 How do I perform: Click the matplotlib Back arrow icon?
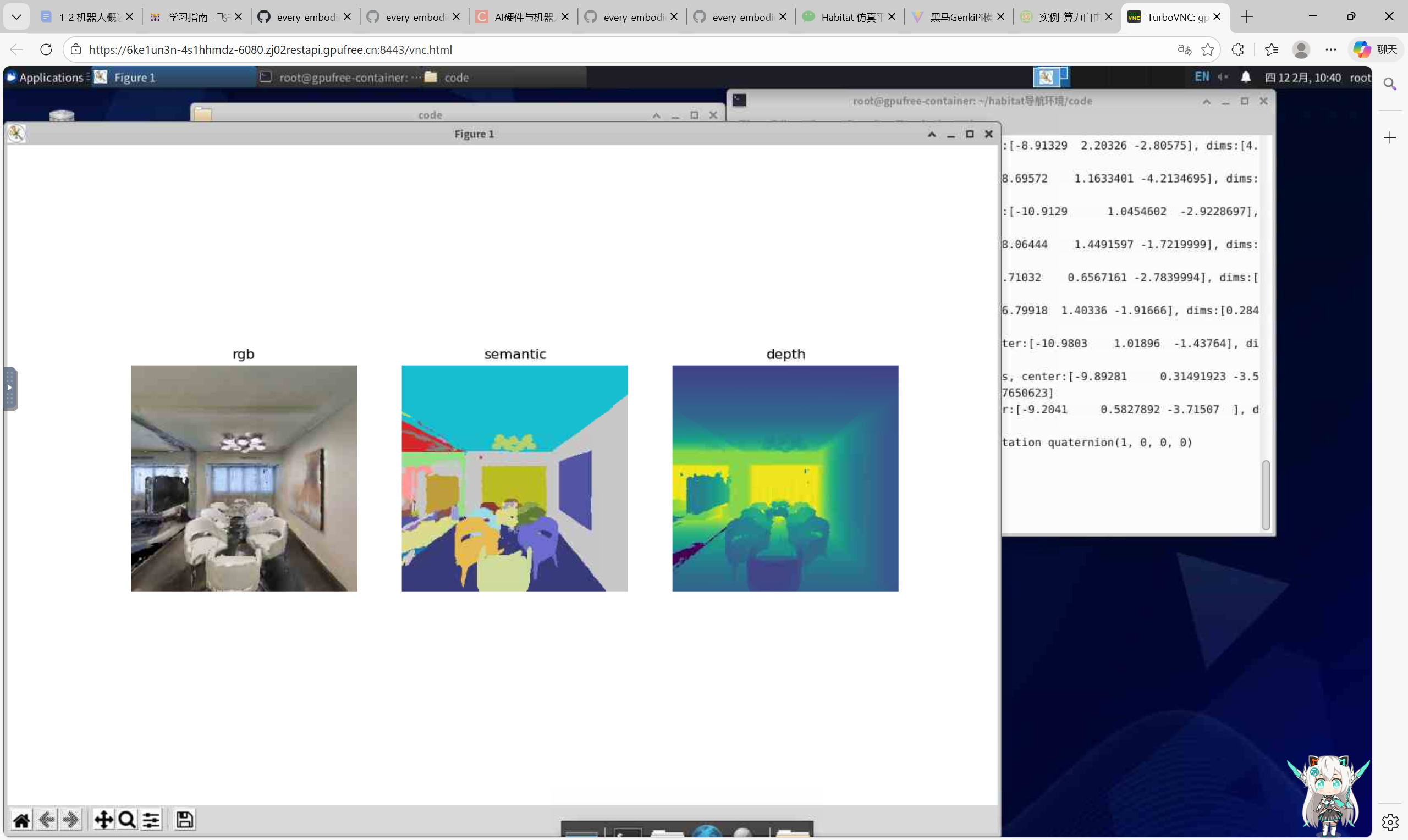pos(46,820)
